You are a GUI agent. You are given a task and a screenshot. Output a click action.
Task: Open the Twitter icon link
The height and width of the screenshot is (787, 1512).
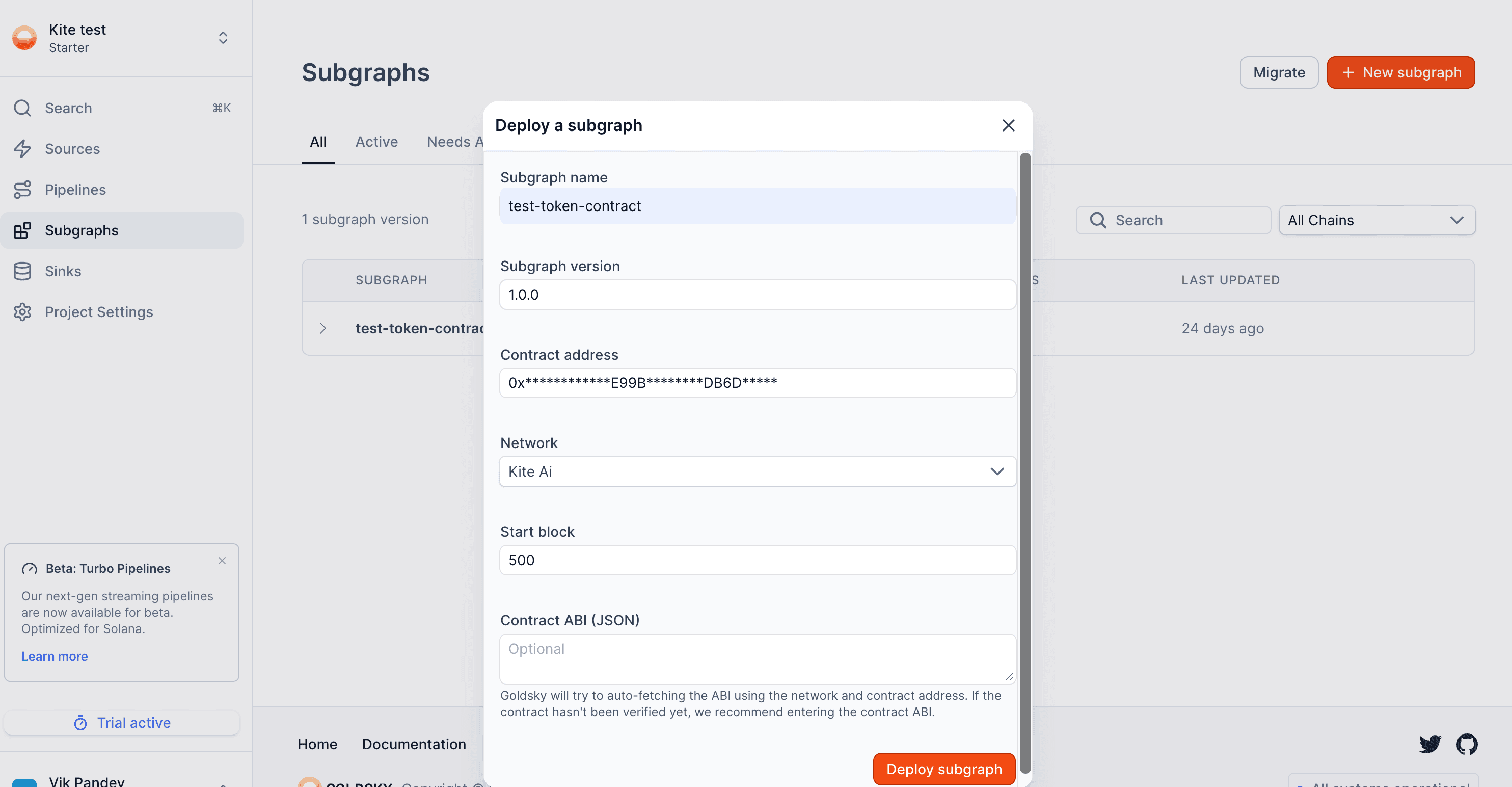(x=1430, y=745)
